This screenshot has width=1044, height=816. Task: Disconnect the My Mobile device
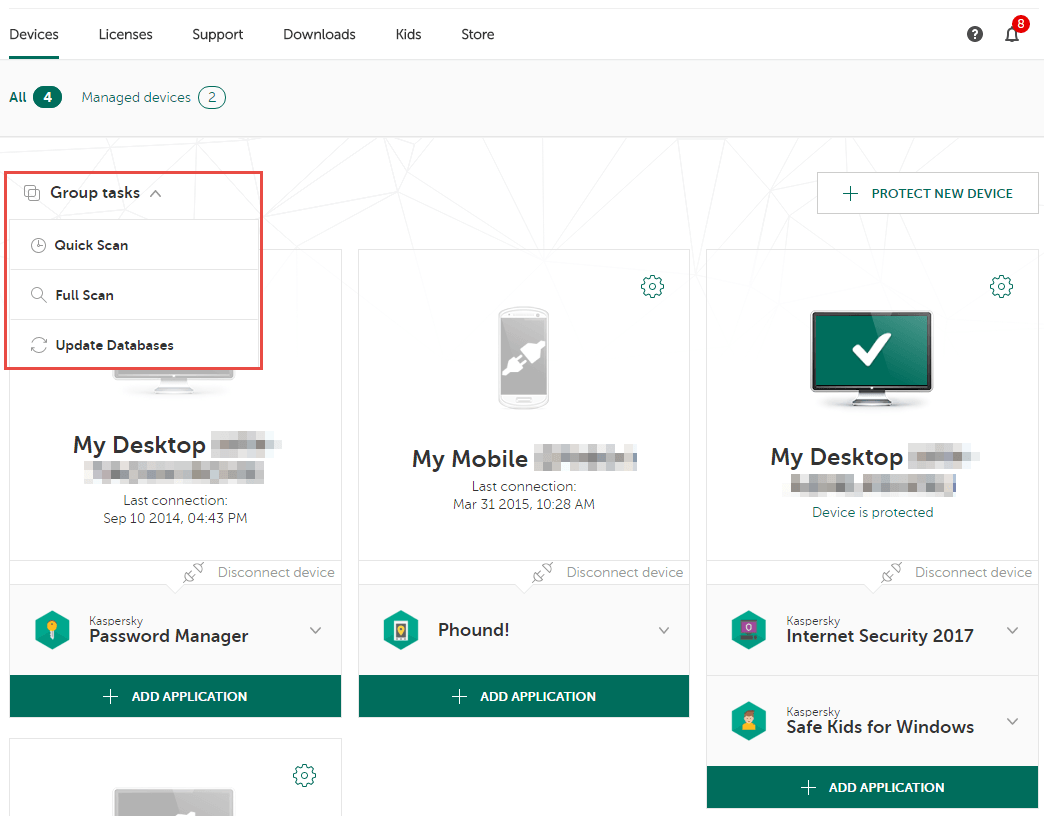[x=625, y=572]
